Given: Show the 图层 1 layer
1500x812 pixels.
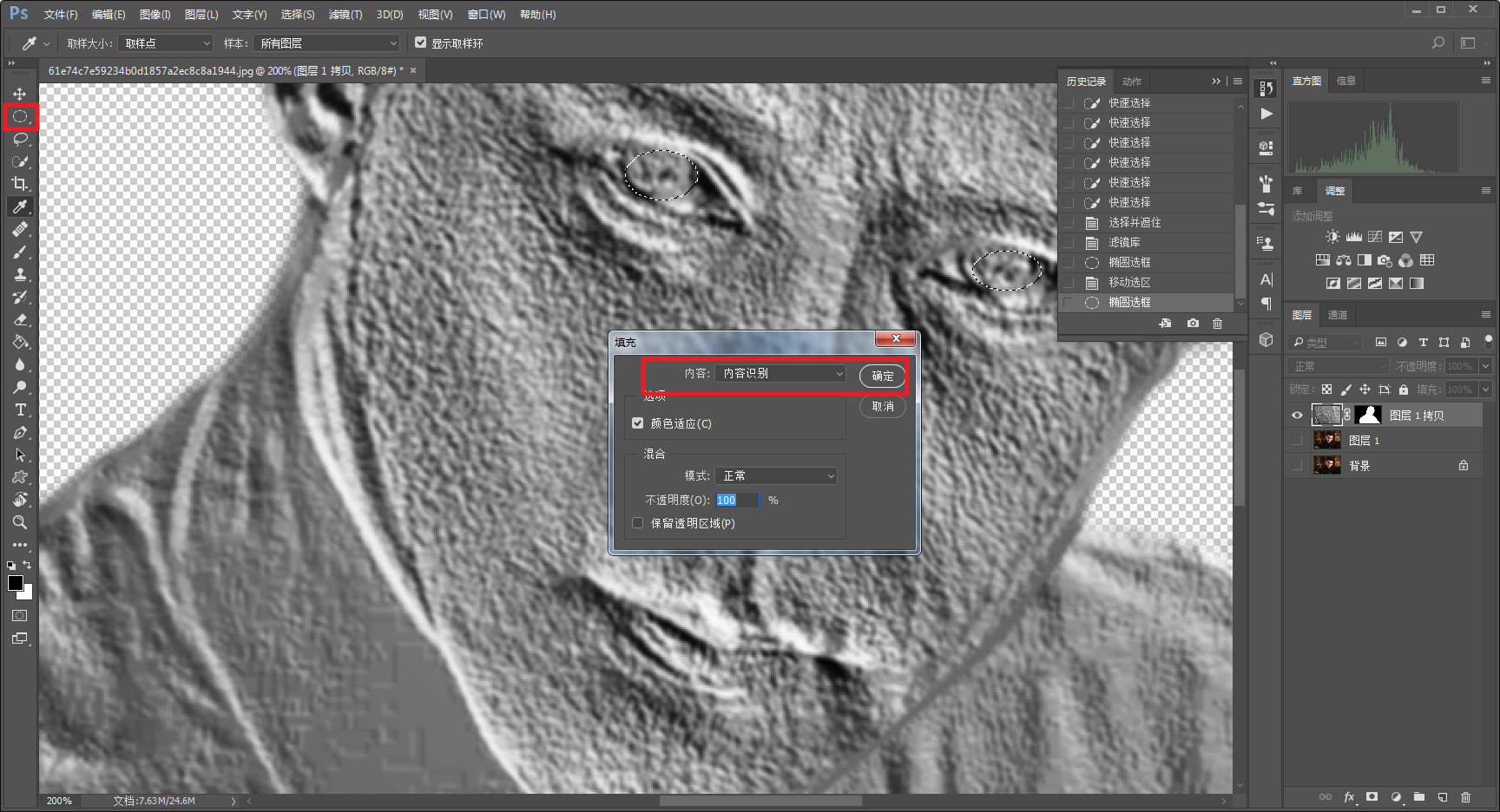Looking at the screenshot, I should click(x=1298, y=441).
